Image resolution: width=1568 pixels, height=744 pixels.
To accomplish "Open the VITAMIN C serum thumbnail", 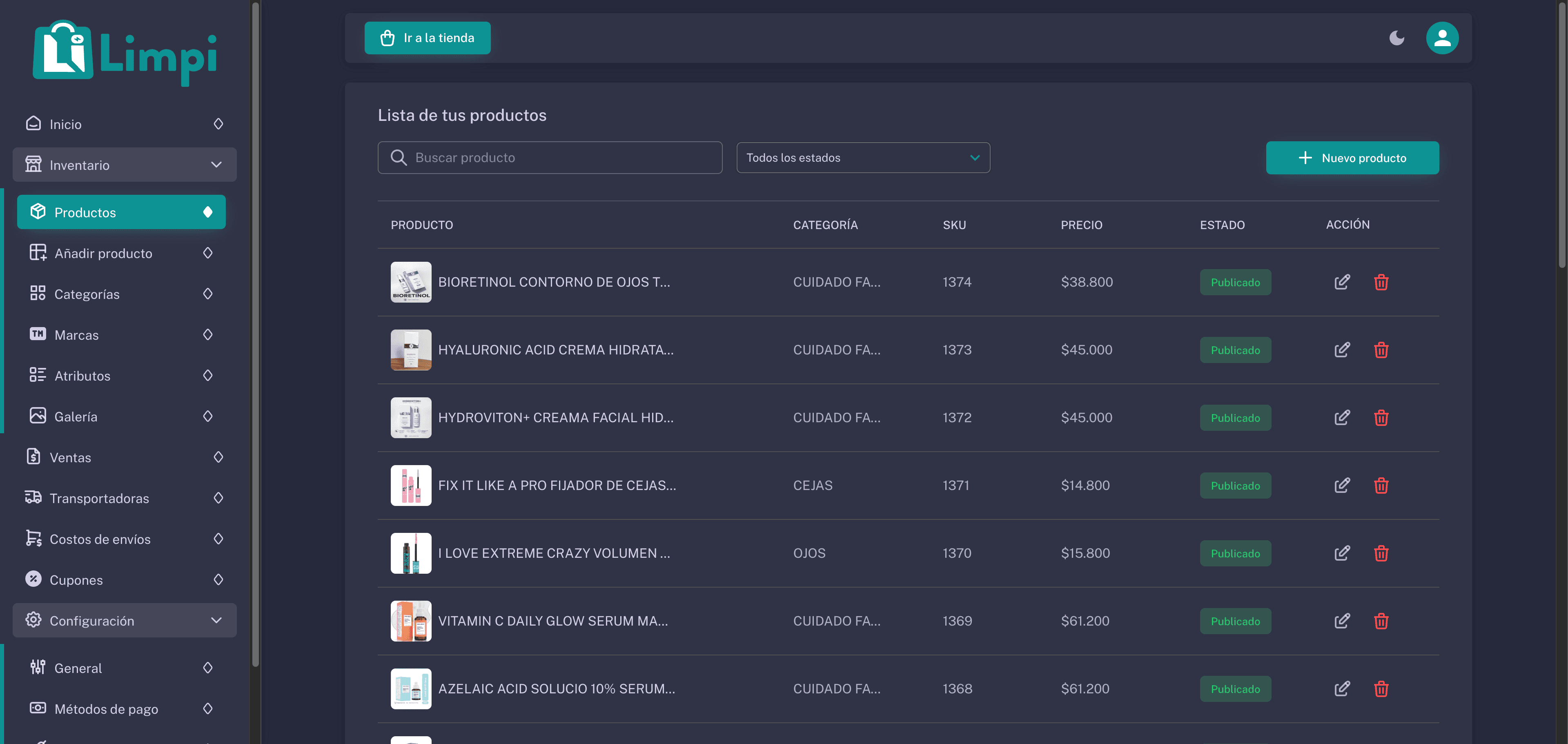I will point(411,621).
